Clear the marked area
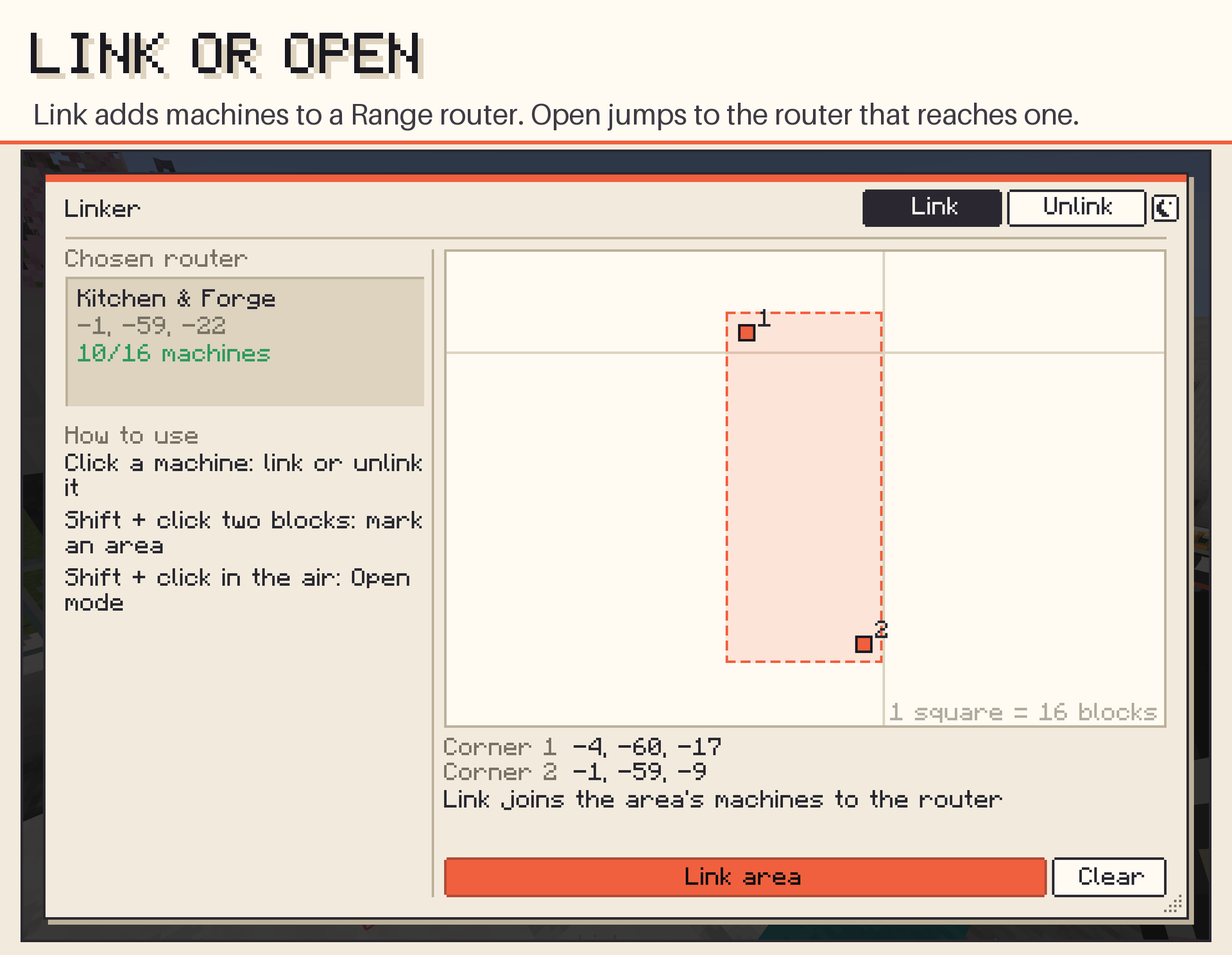 (x=1109, y=877)
